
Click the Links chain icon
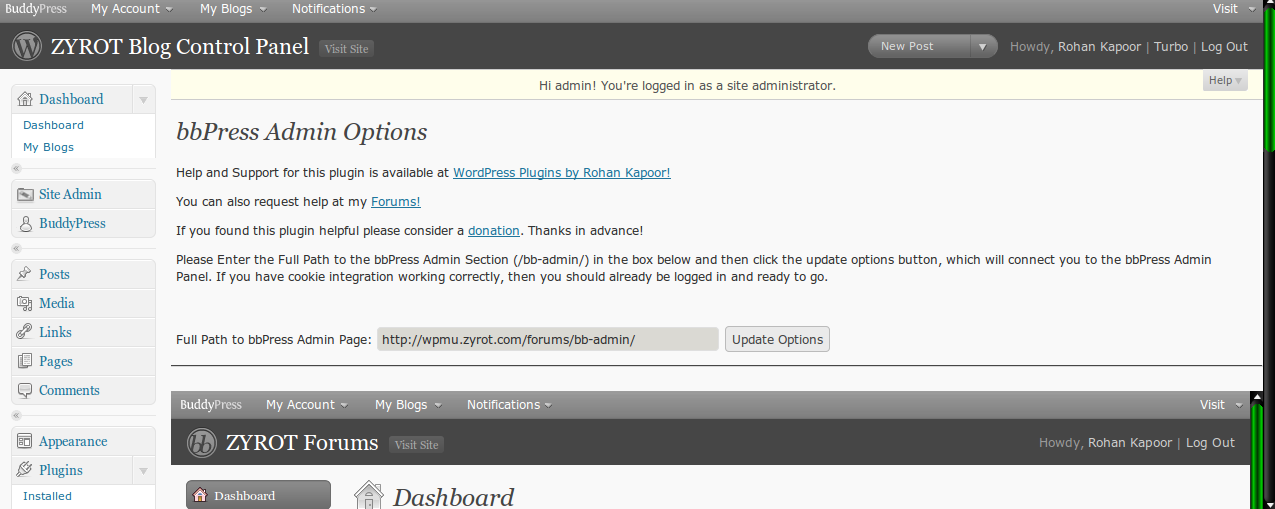click(26, 332)
